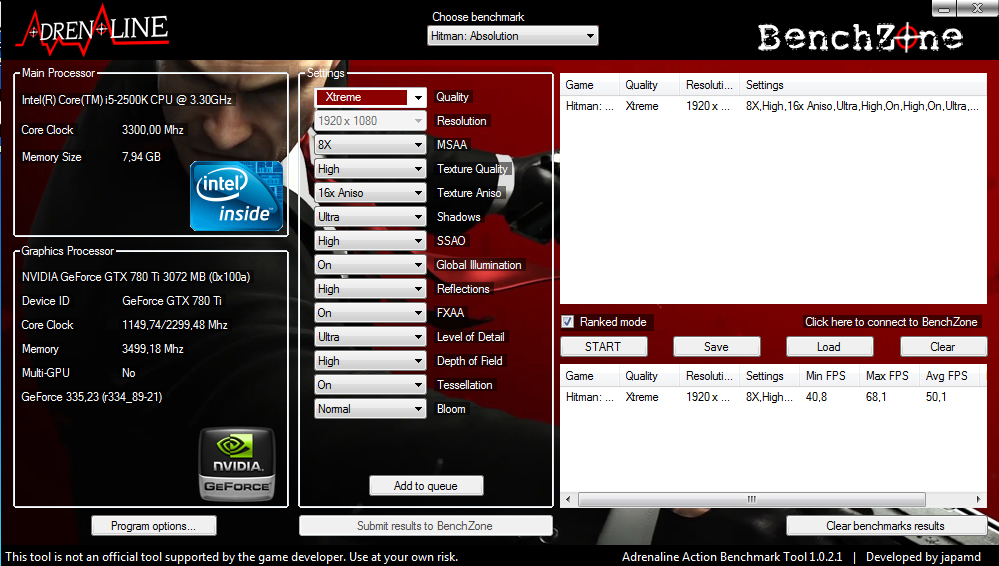Image resolution: width=999 pixels, height=566 pixels.
Task: Expand the Bloom dropdown set to Normal
Action: point(370,409)
